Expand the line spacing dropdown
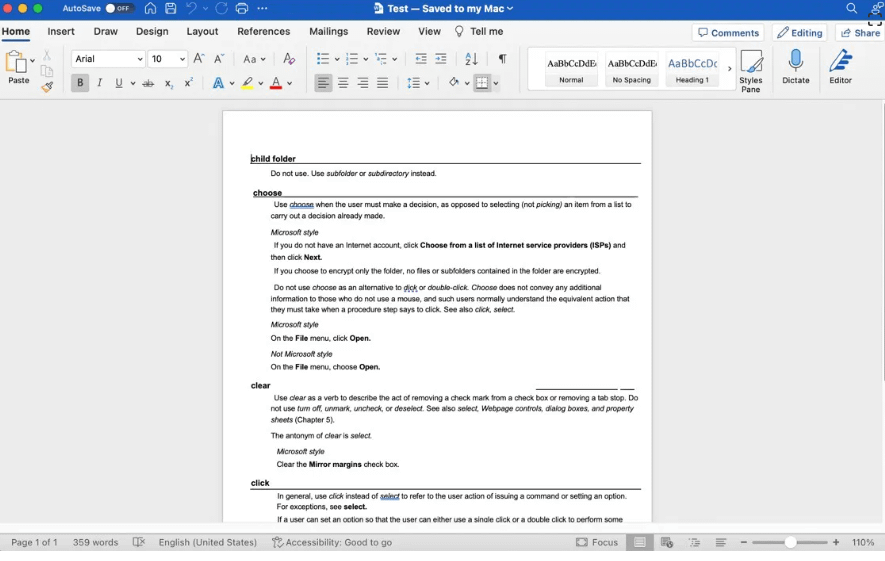This screenshot has height=561, width=885. [418, 84]
